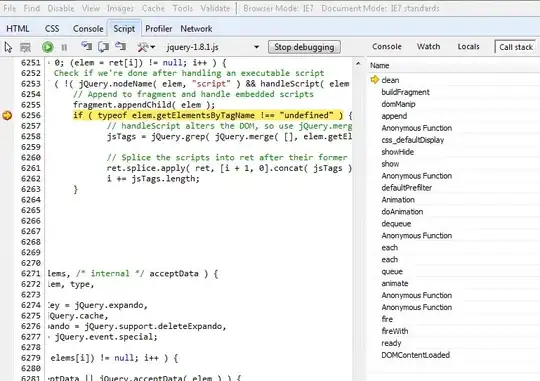Screen dimensions: 540x381
Task: Click the Step into icon
Action: click(86, 47)
